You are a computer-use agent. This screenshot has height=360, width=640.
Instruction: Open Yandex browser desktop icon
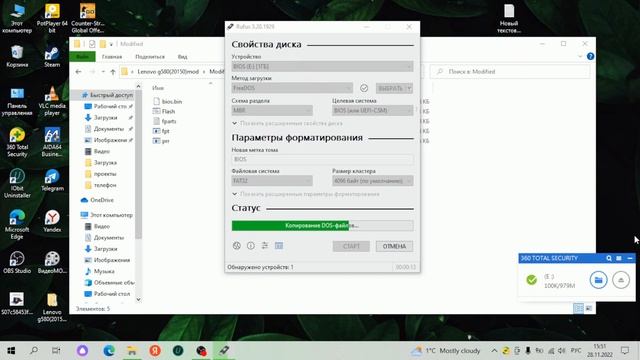click(52, 221)
